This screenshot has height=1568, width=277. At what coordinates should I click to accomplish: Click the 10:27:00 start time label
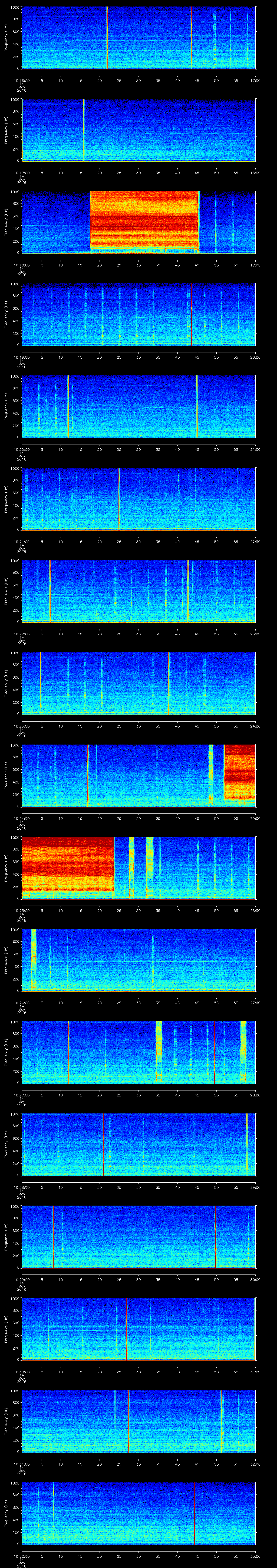pyautogui.click(x=21, y=1095)
